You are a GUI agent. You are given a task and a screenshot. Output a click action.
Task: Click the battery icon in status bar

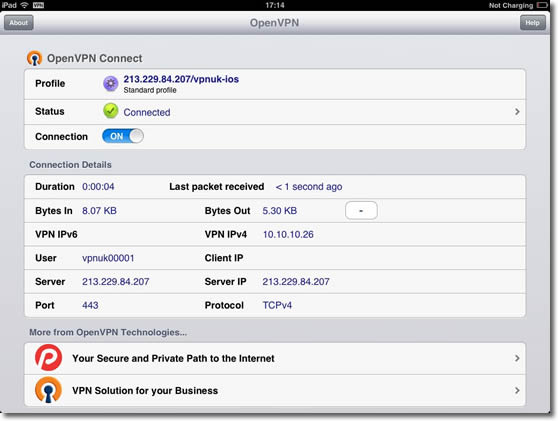pyautogui.click(x=542, y=5)
